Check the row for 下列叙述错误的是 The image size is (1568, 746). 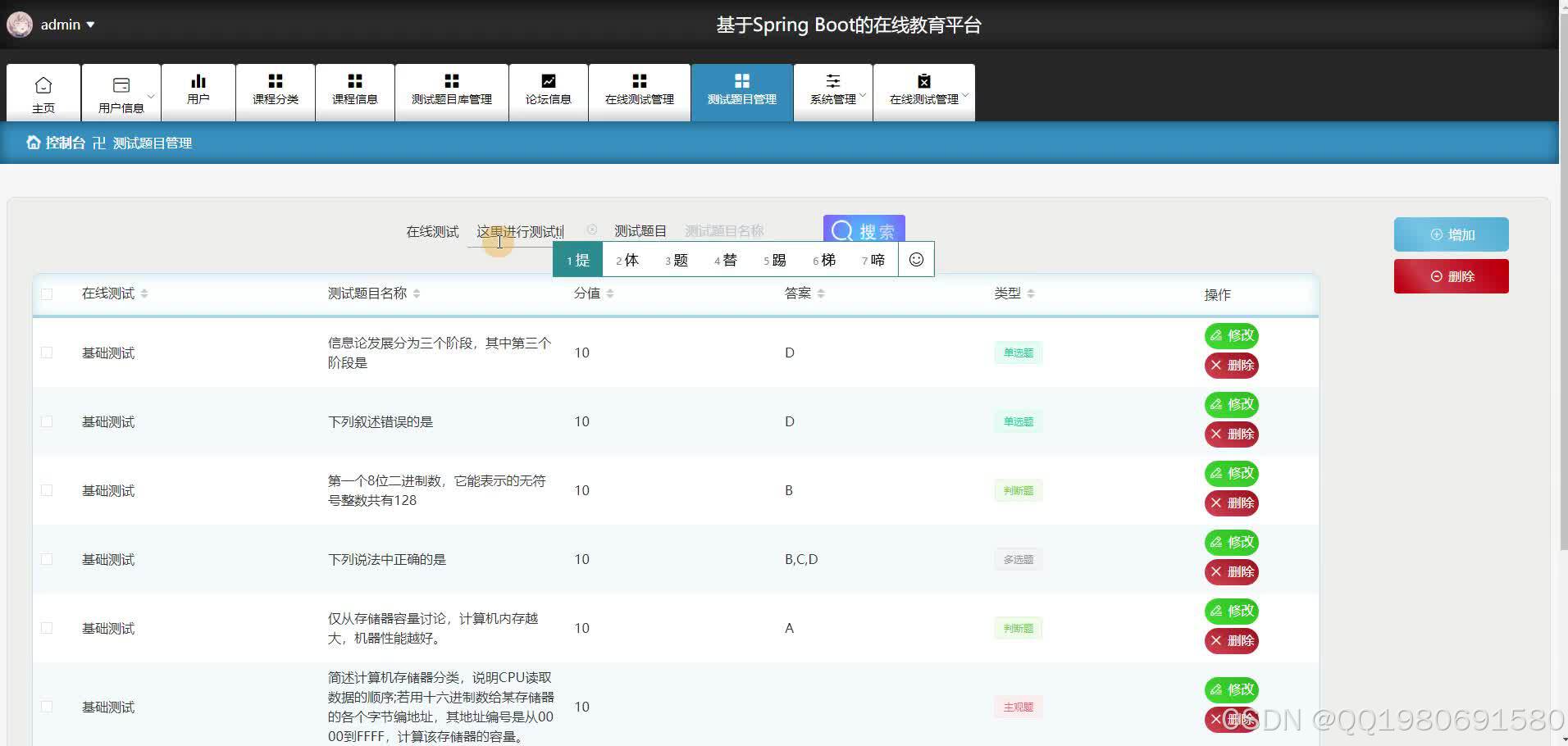47,421
